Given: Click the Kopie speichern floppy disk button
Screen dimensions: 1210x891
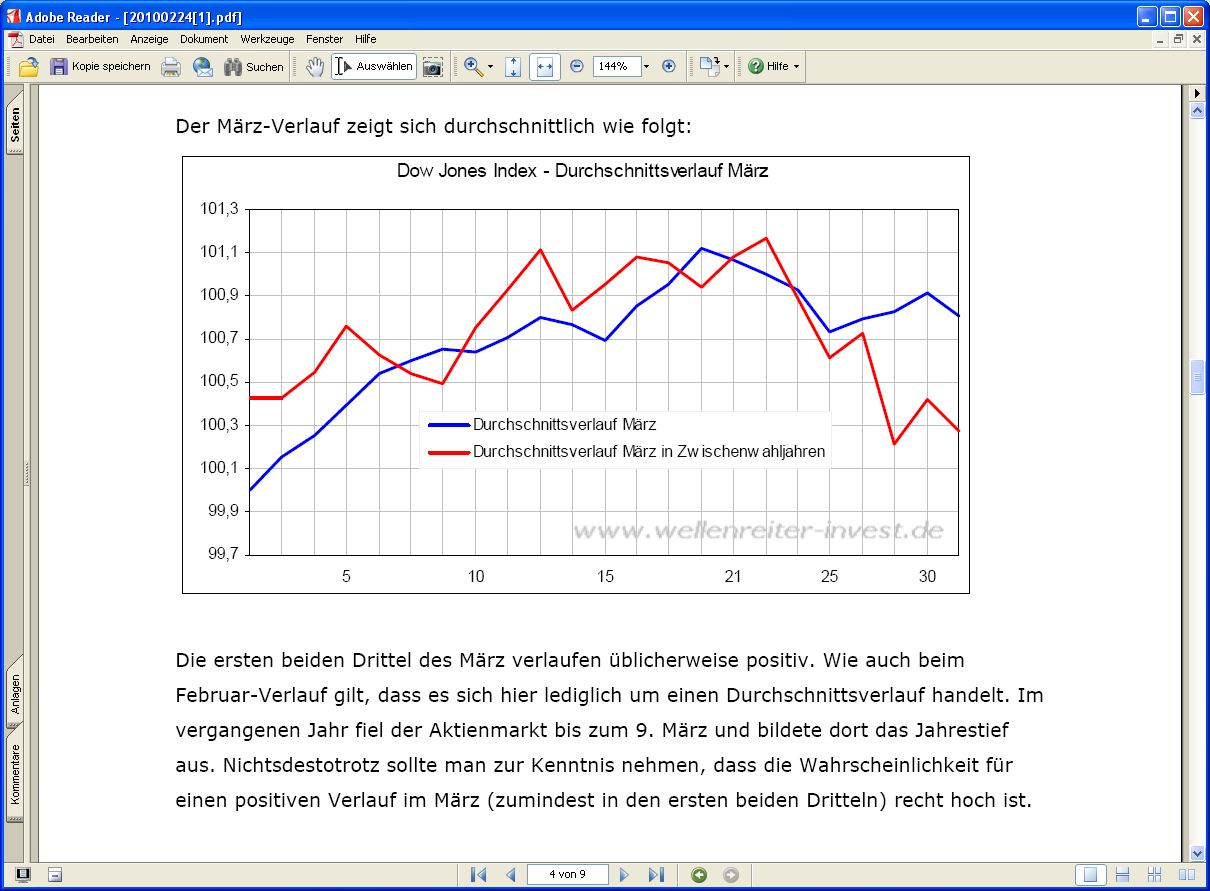Looking at the screenshot, I should pos(100,67).
